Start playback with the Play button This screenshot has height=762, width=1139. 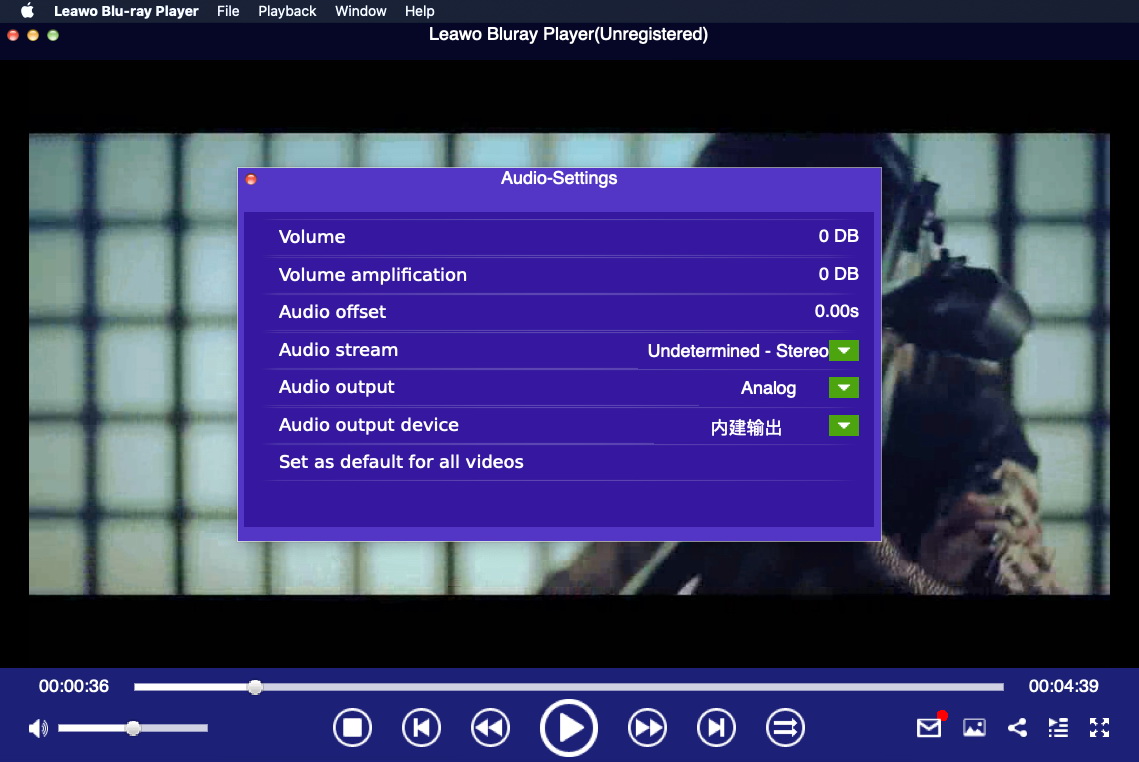tap(569, 727)
